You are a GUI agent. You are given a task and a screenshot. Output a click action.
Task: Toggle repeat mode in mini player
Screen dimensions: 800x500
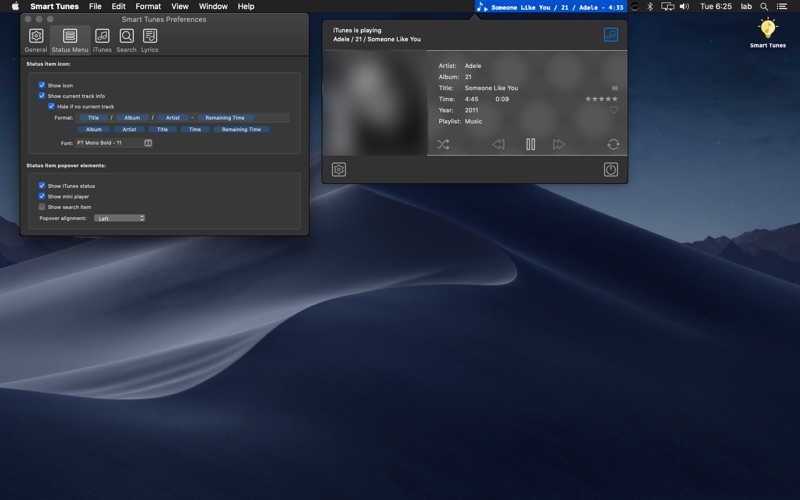(x=613, y=144)
